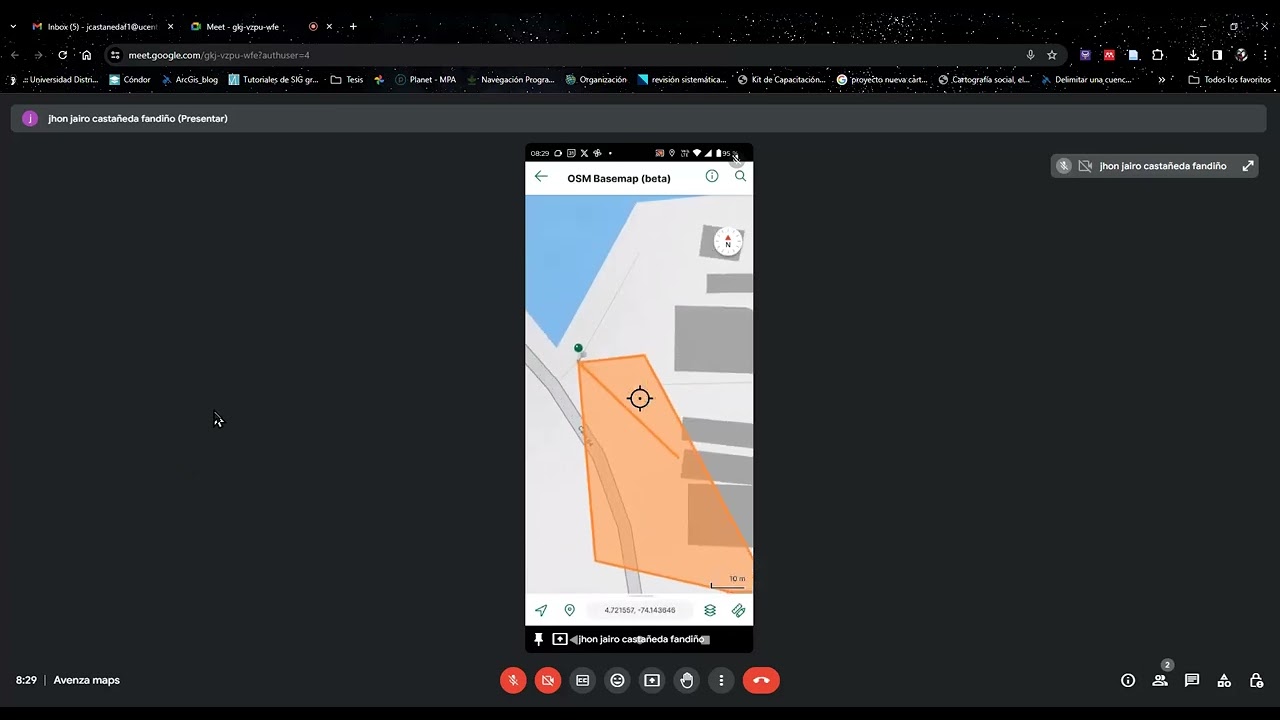Click the GPS navigation arrow icon
The width and height of the screenshot is (1280, 720).
[541, 610]
